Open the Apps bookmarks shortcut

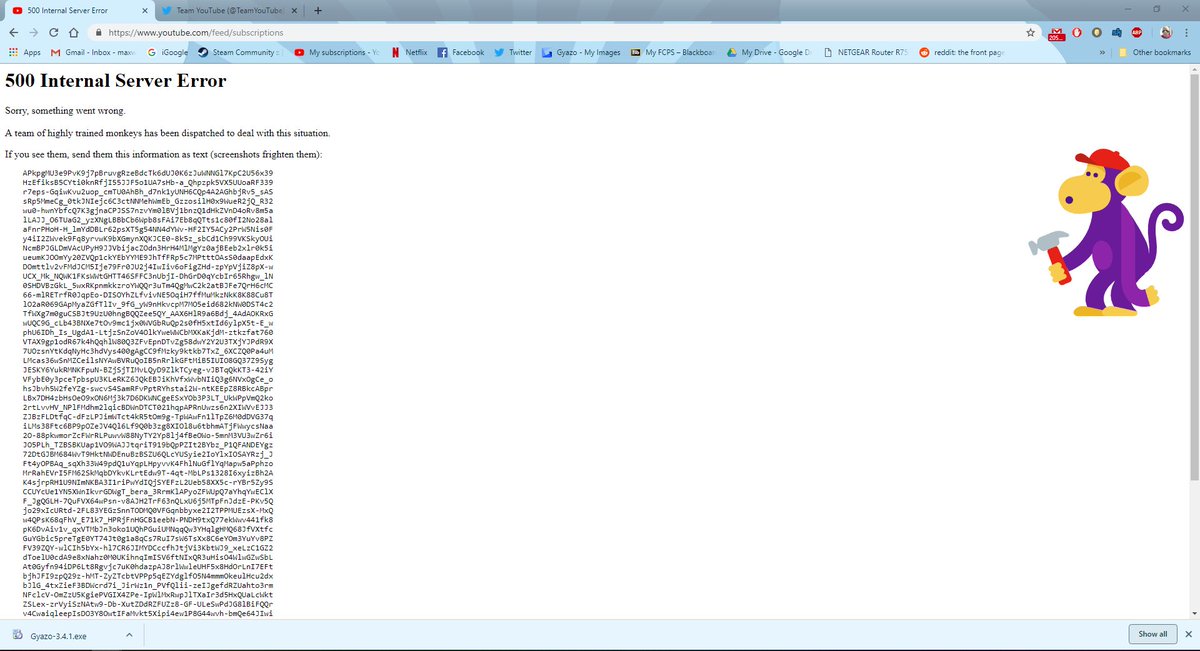point(24,52)
